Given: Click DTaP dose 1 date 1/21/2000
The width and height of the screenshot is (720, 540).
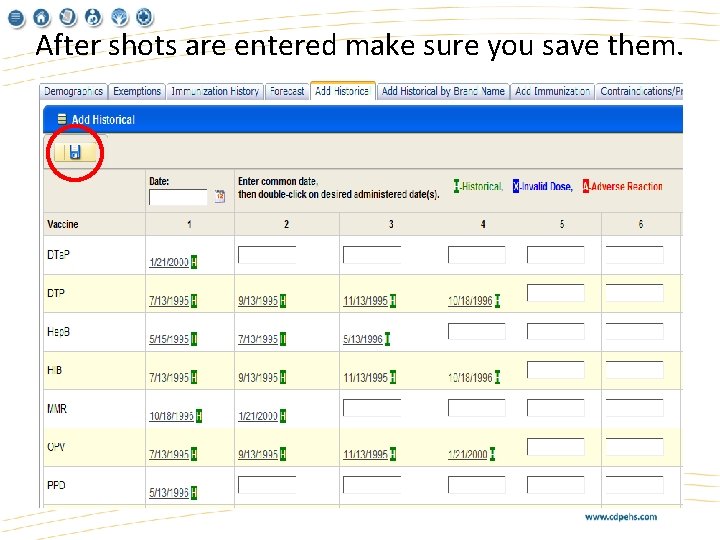Looking at the screenshot, I should coord(169,262).
